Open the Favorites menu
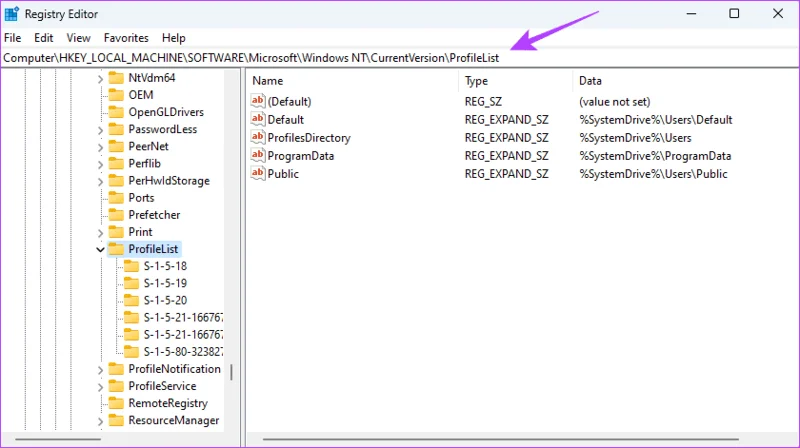 [126, 38]
